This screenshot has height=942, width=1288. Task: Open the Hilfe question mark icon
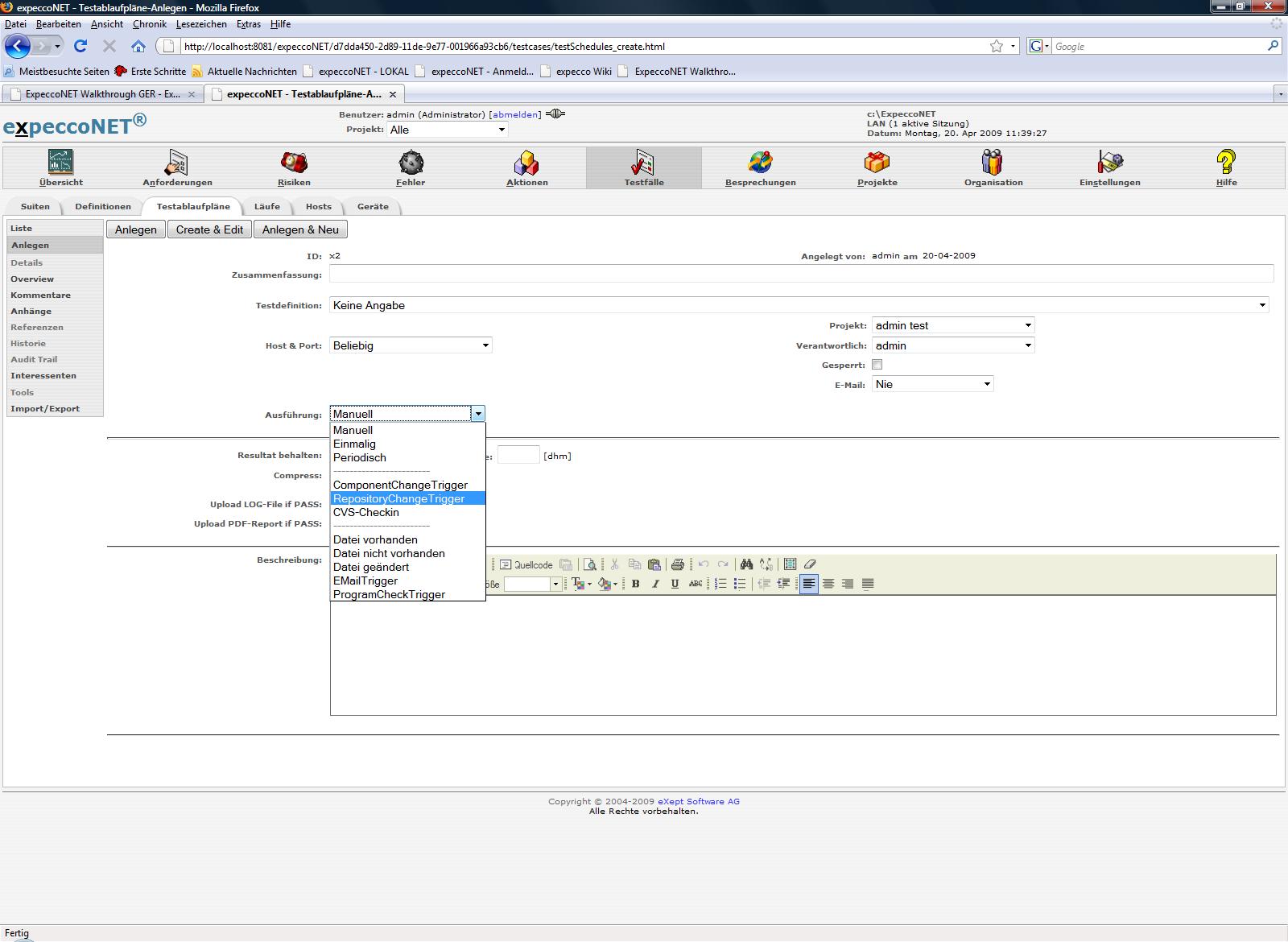click(x=1226, y=163)
